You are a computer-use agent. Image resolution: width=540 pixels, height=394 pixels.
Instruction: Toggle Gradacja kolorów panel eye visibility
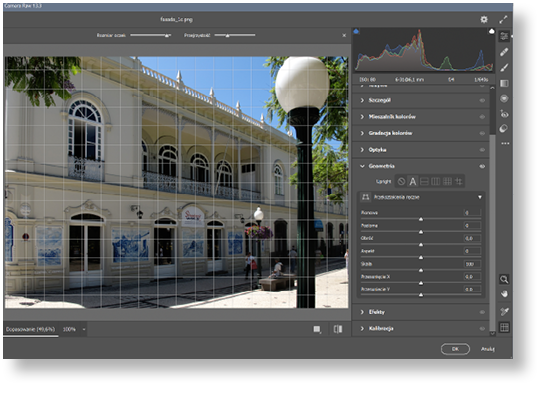point(482,133)
